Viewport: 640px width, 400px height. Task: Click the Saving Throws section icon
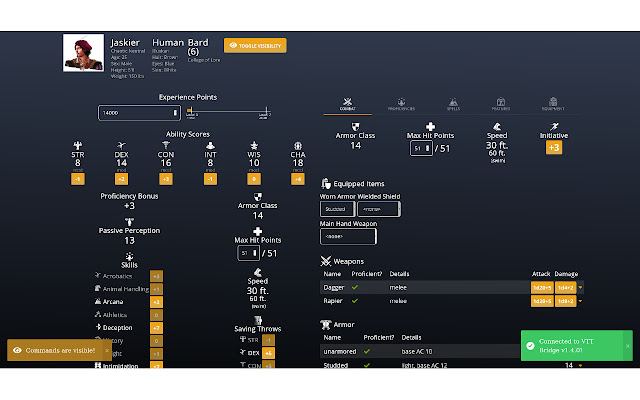pos(258,320)
